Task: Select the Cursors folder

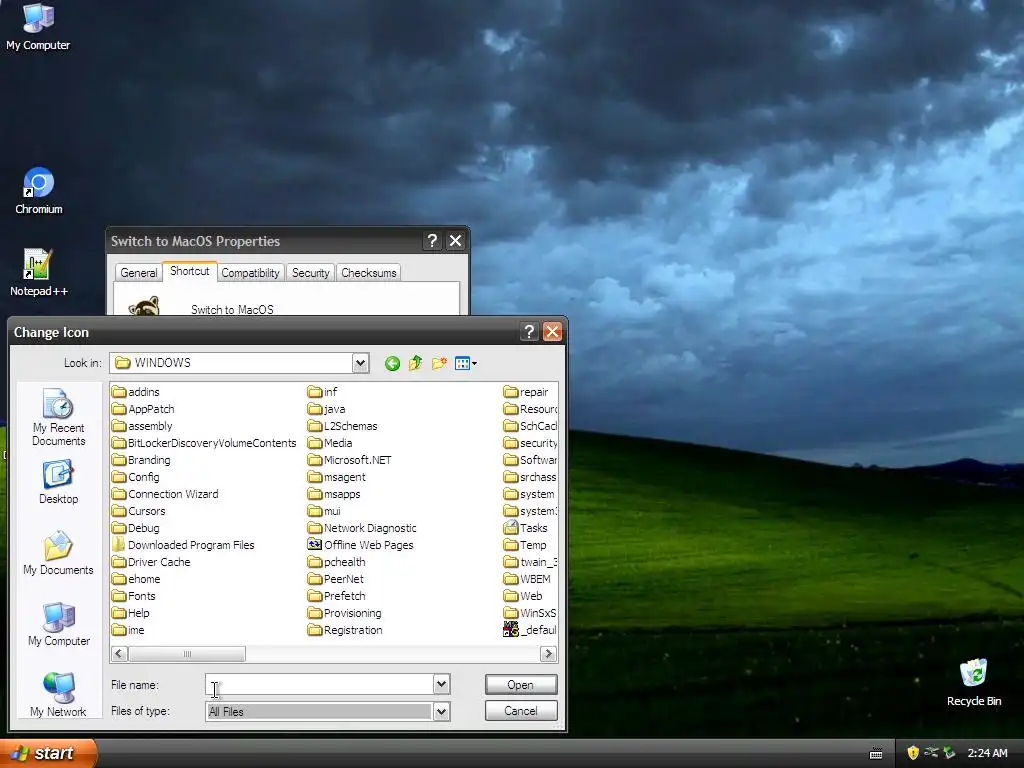Action: tap(138, 511)
